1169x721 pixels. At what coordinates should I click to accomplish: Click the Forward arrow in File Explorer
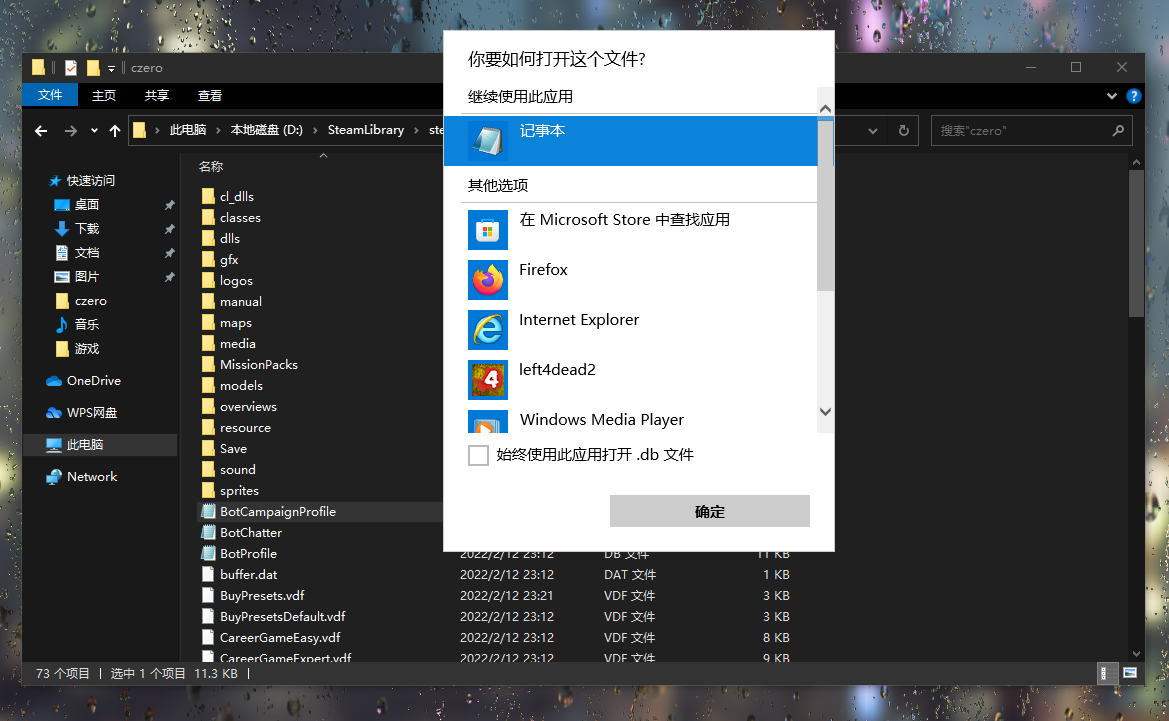tap(71, 130)
